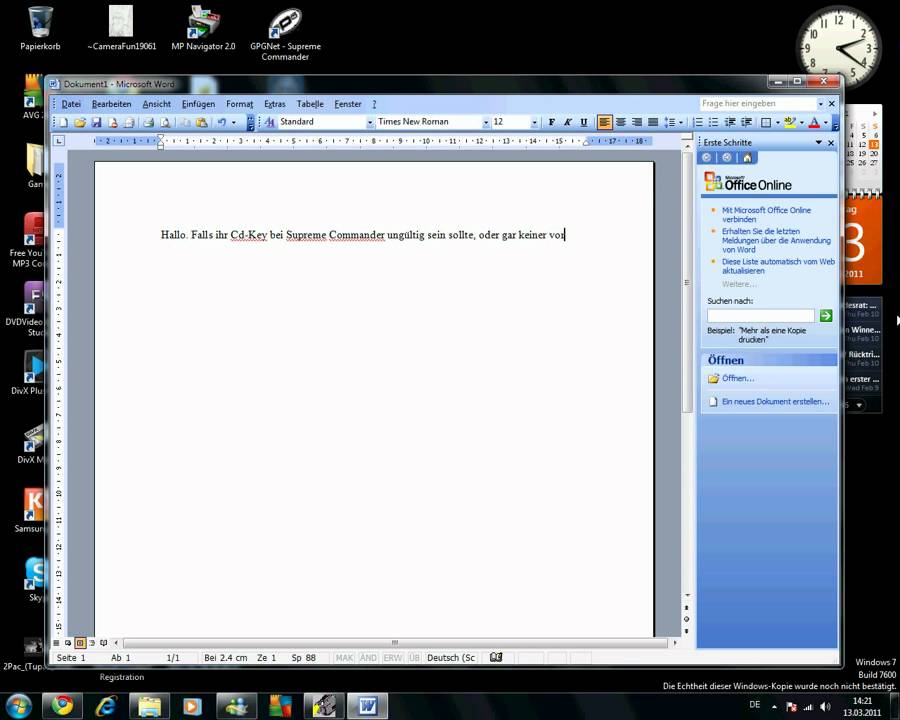Open the Bearbeiten menu

111,104
